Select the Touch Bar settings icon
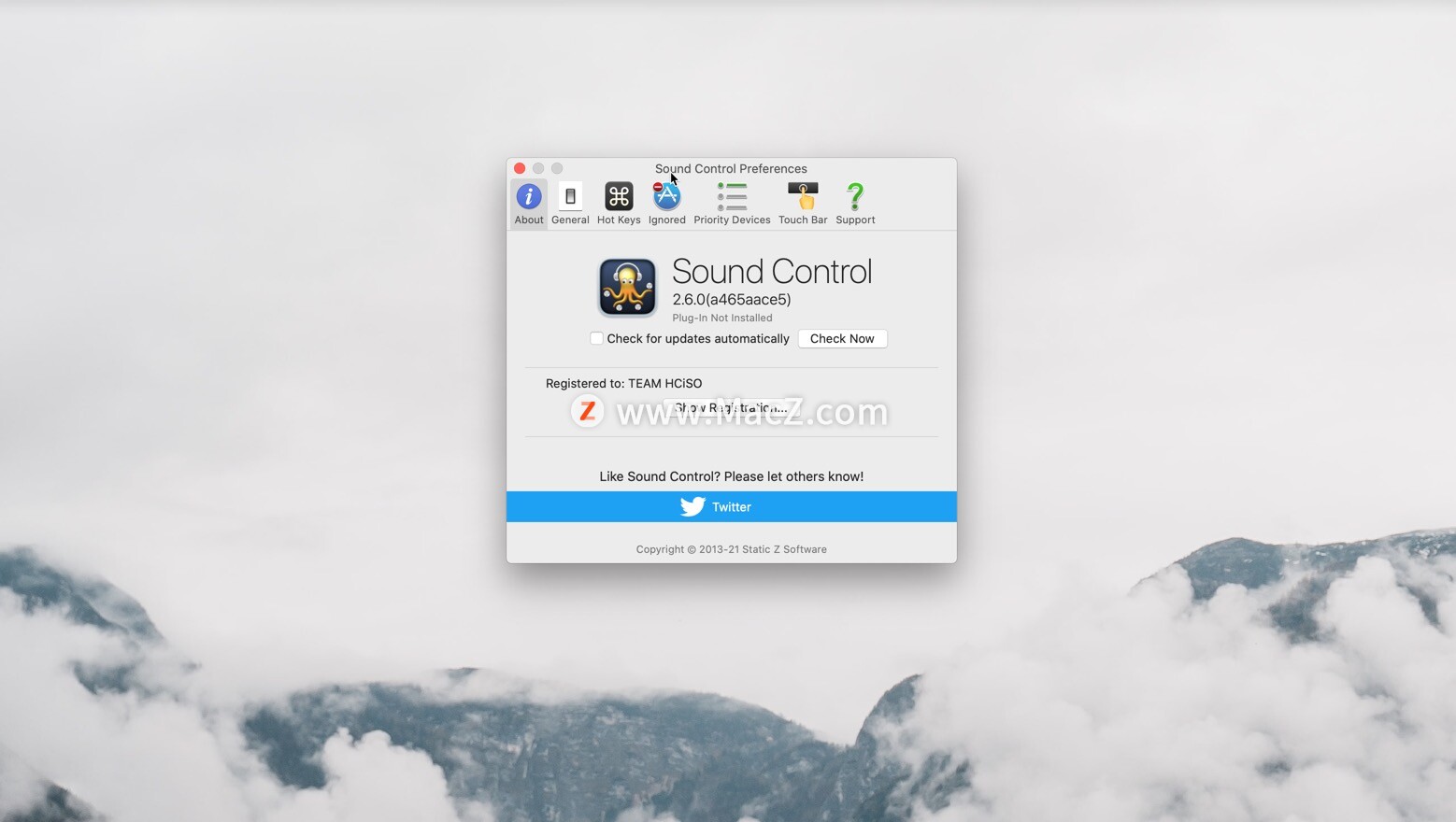The height and width of the screenshot is (822, 1456). pyautogui.click(x=802, y=196)
